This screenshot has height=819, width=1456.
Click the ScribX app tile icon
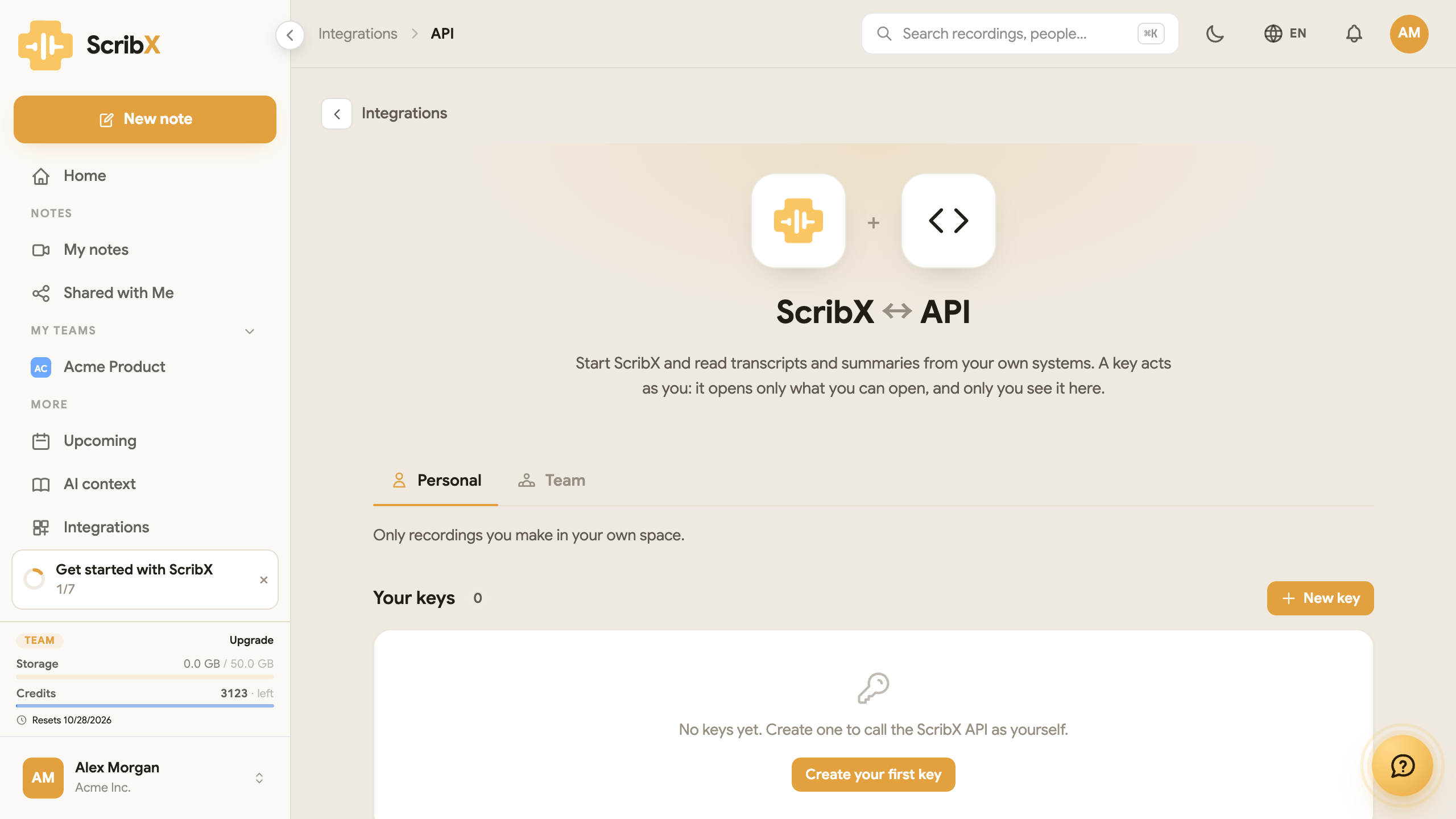point(798,220)
